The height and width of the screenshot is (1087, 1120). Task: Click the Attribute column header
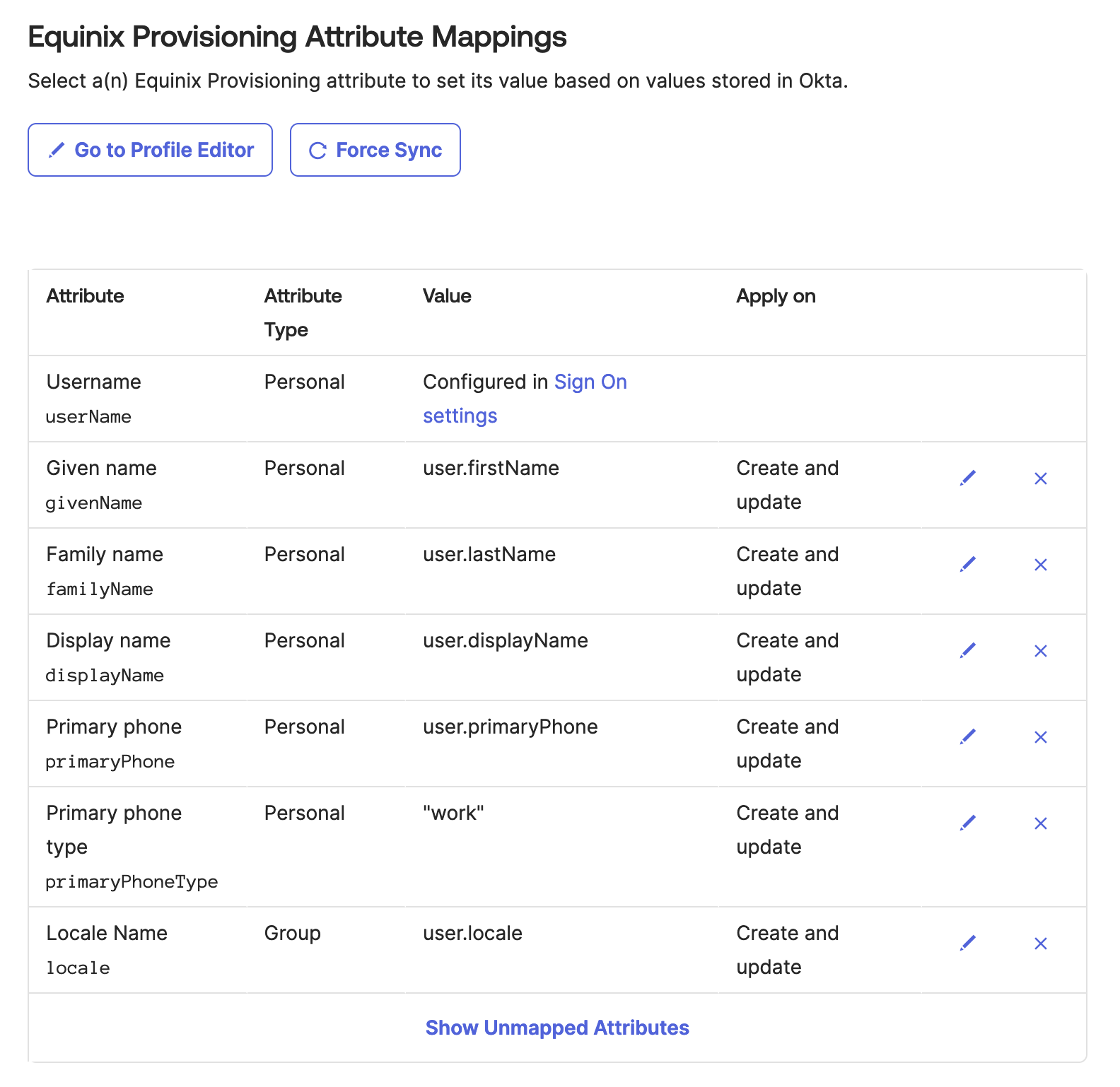tap(85, 295)
